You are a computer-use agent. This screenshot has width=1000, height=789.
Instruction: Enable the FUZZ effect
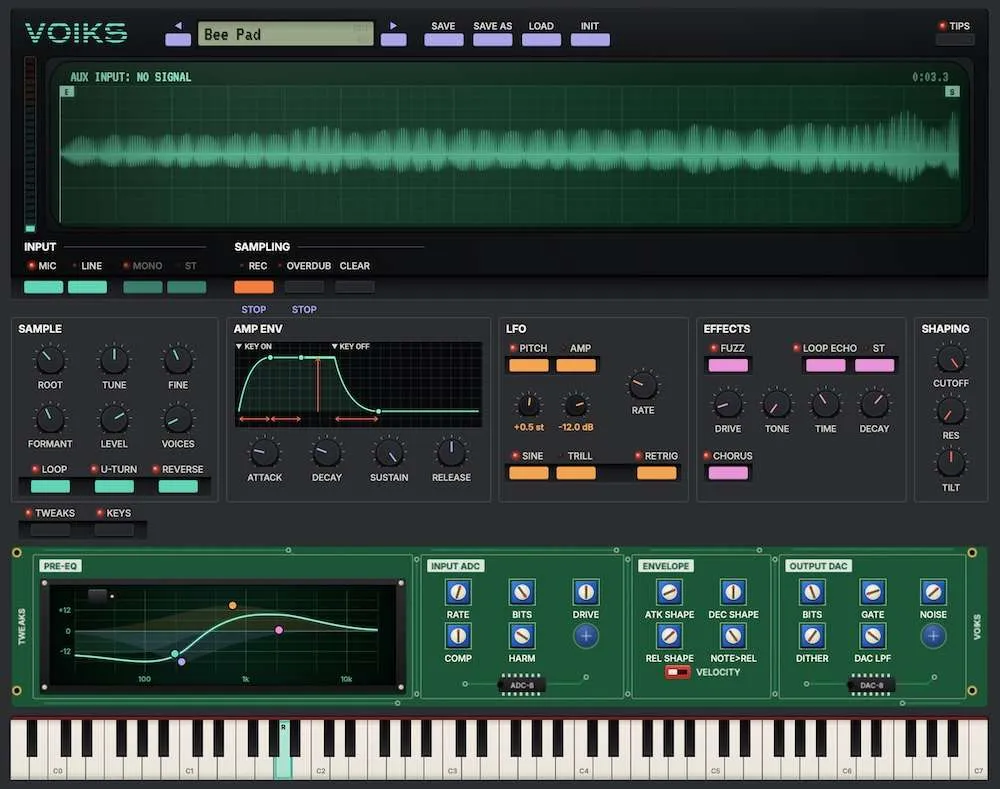coord(728,365)
